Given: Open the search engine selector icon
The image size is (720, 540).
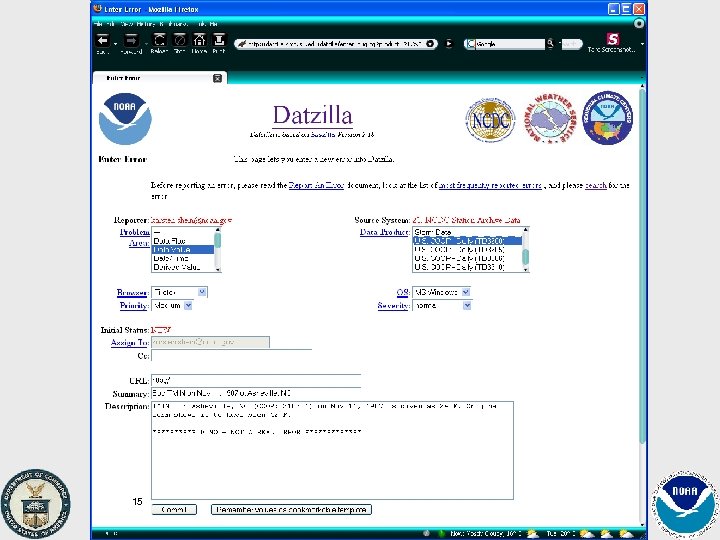Looking at the screenshot, I should tap(470, 44).
